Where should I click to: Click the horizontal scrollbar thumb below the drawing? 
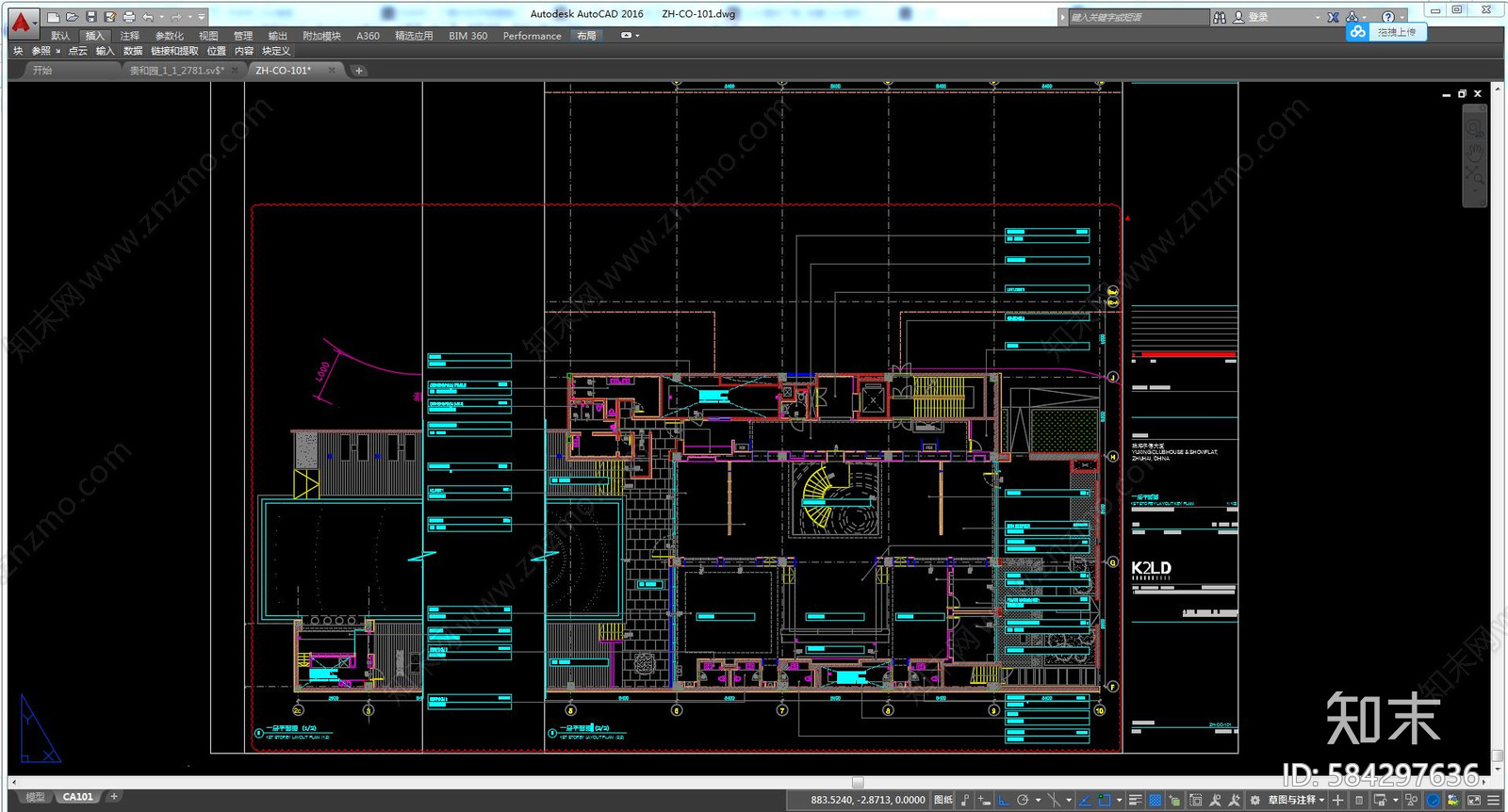[x=858, y=782]
